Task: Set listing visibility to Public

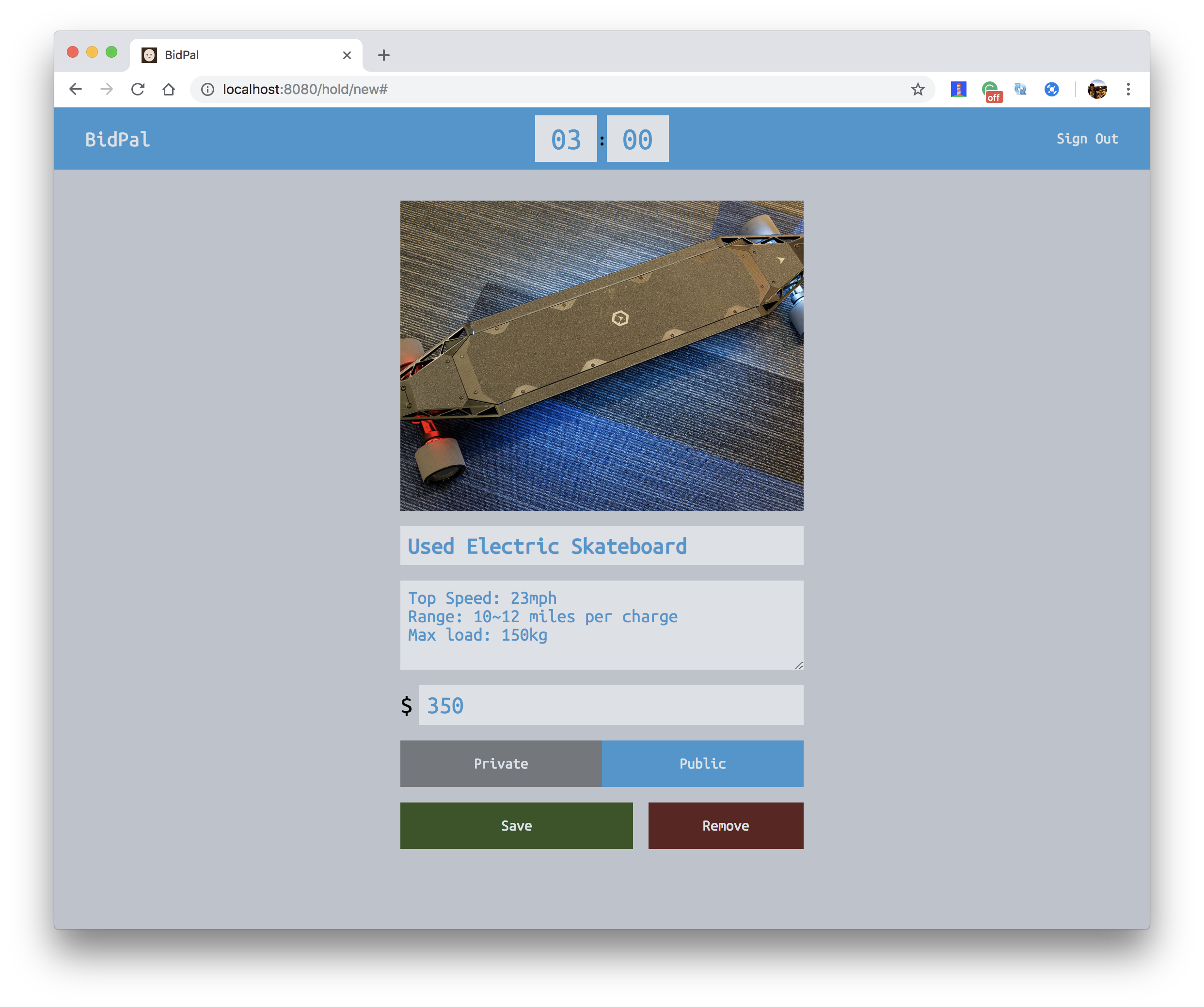Action: pos(702,763)
